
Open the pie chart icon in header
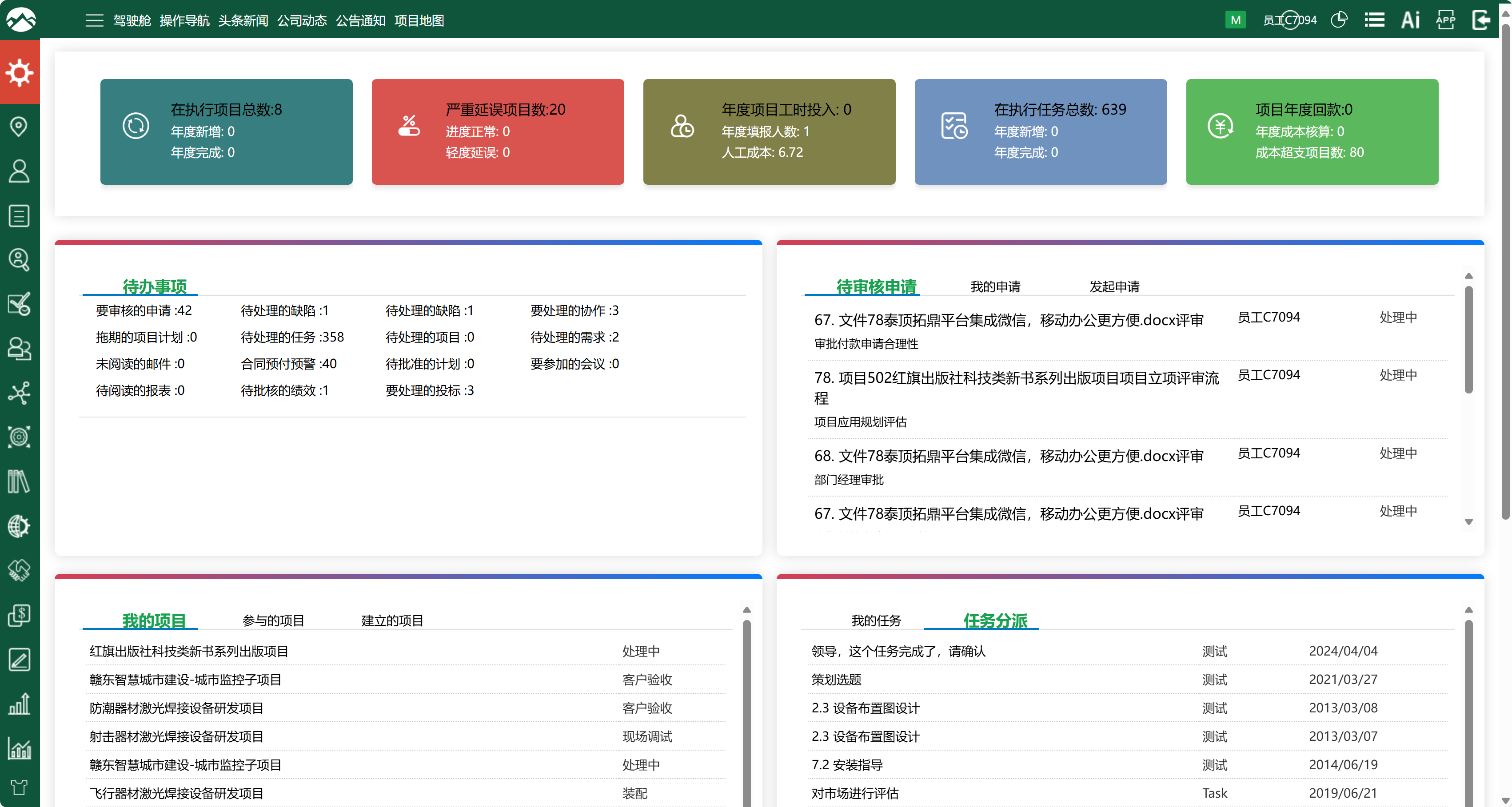point(1339,20)
